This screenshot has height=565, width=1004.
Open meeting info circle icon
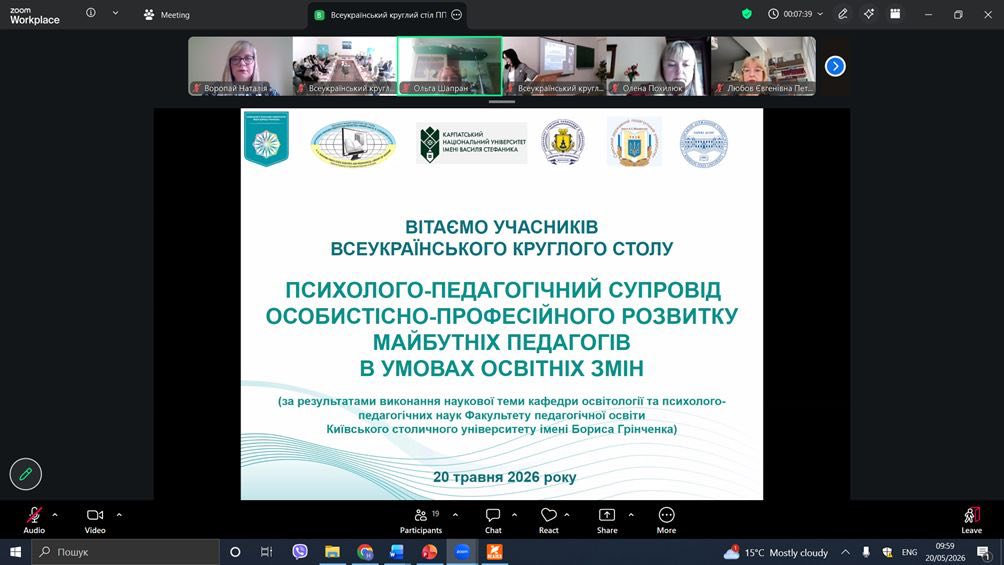click(x=91, y=13)
